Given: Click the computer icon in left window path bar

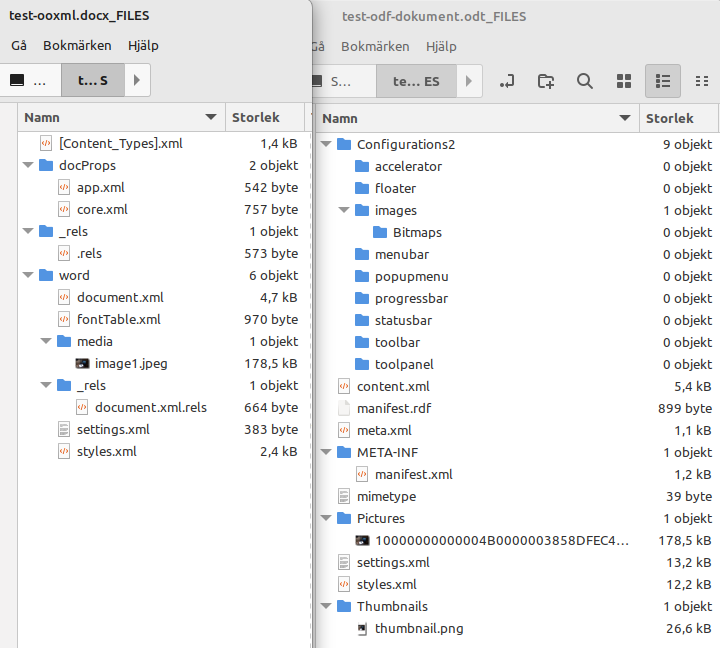Looking at the screenshot, I should coord(17,80).
